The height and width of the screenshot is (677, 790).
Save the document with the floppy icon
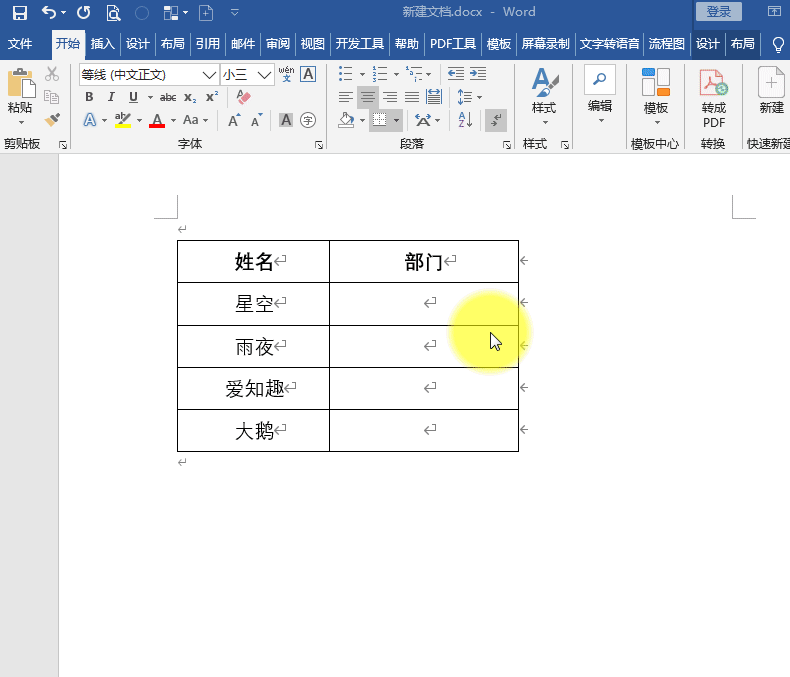click(x=20, y=13)
